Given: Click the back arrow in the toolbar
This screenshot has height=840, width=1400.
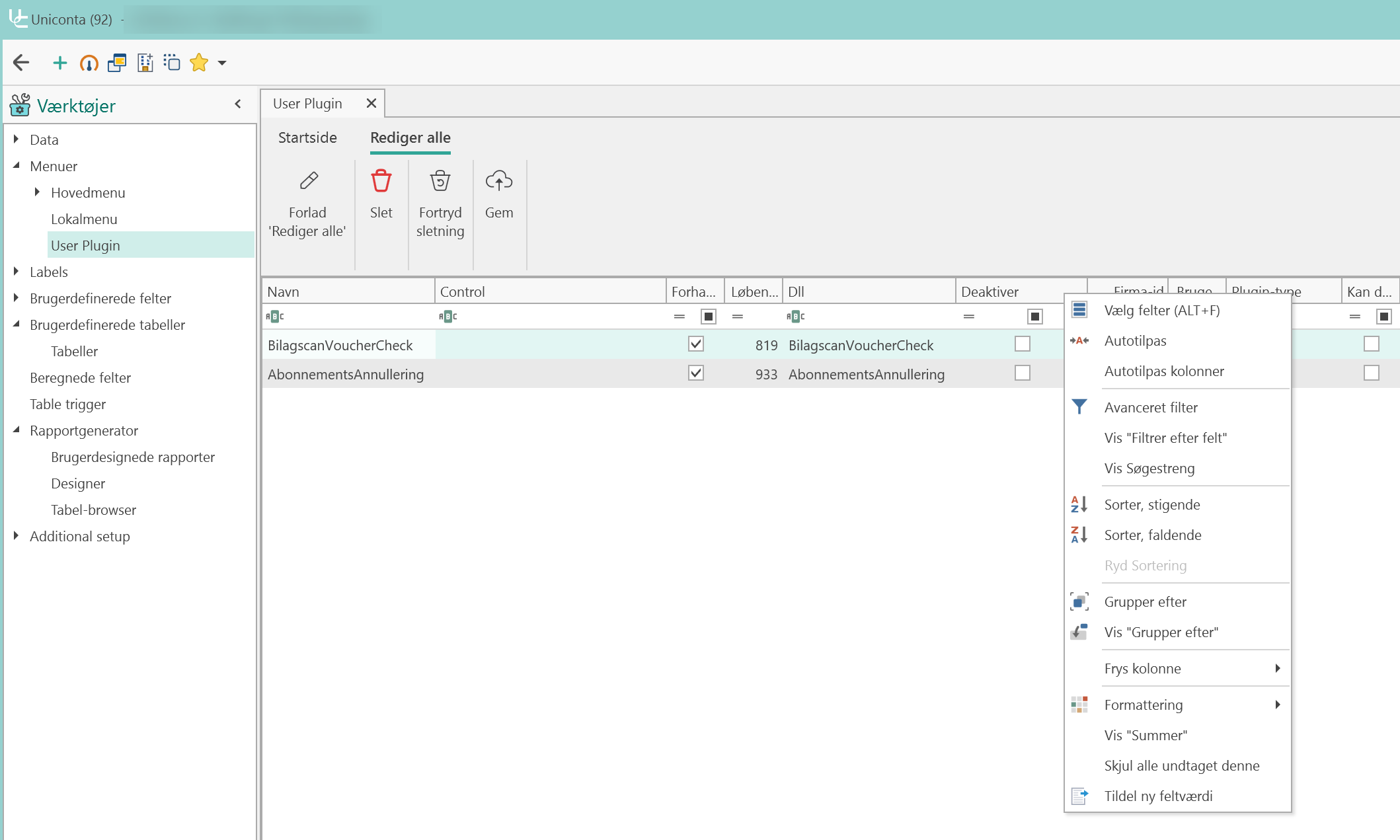Looking at the screenshot, I should click(x=21, y=63).
